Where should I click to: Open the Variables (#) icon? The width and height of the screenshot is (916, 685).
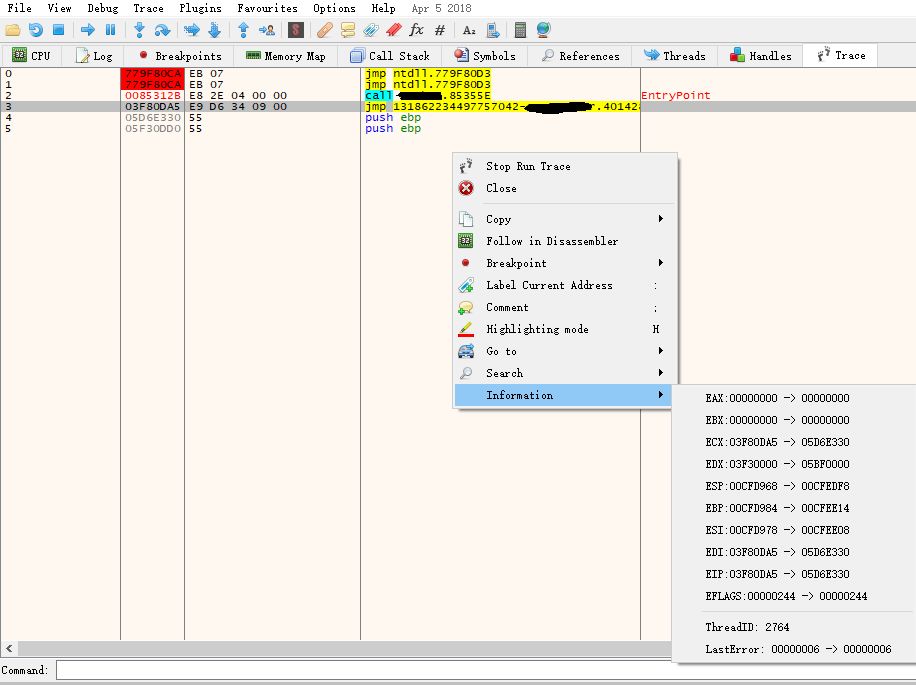[x=440, y=30]
